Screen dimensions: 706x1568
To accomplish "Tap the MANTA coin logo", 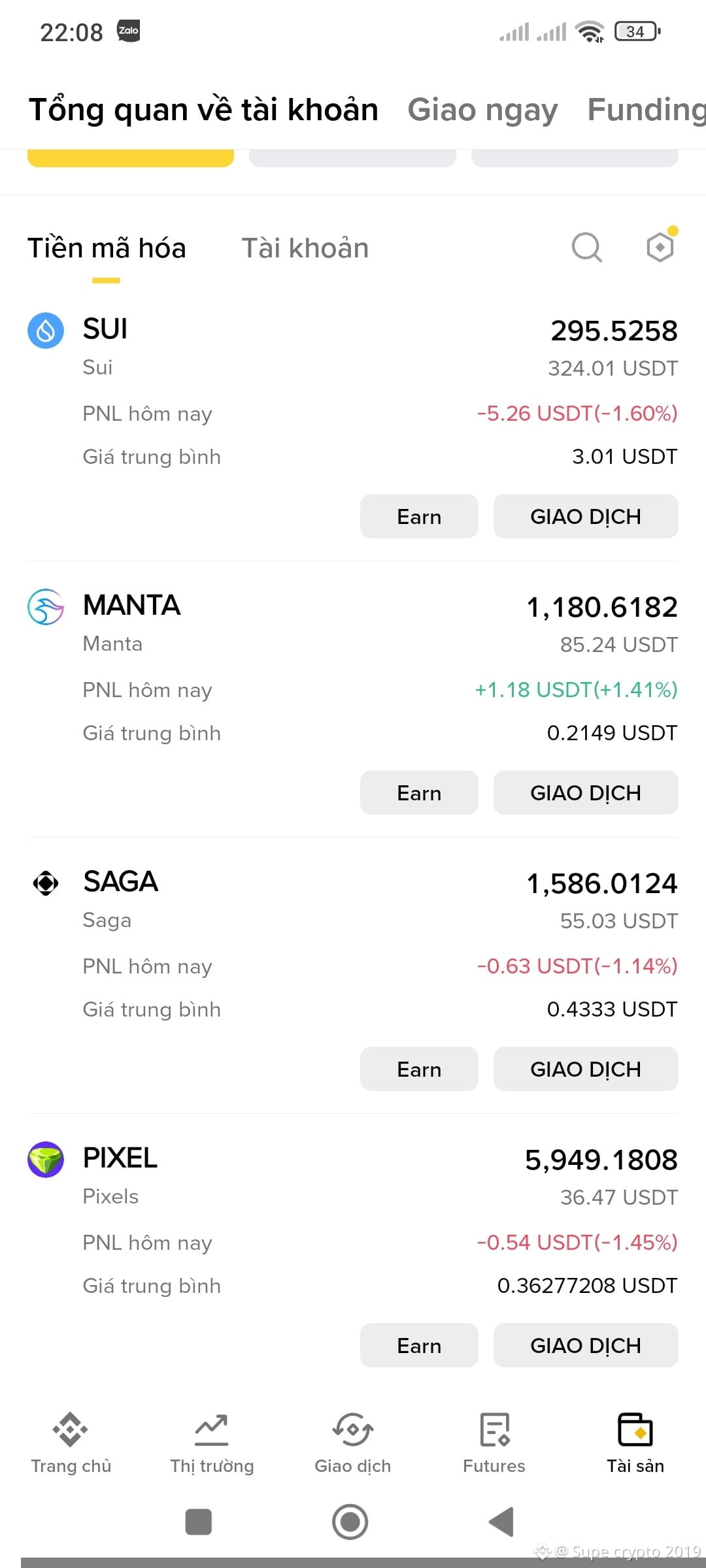I will tap(46, 607).
